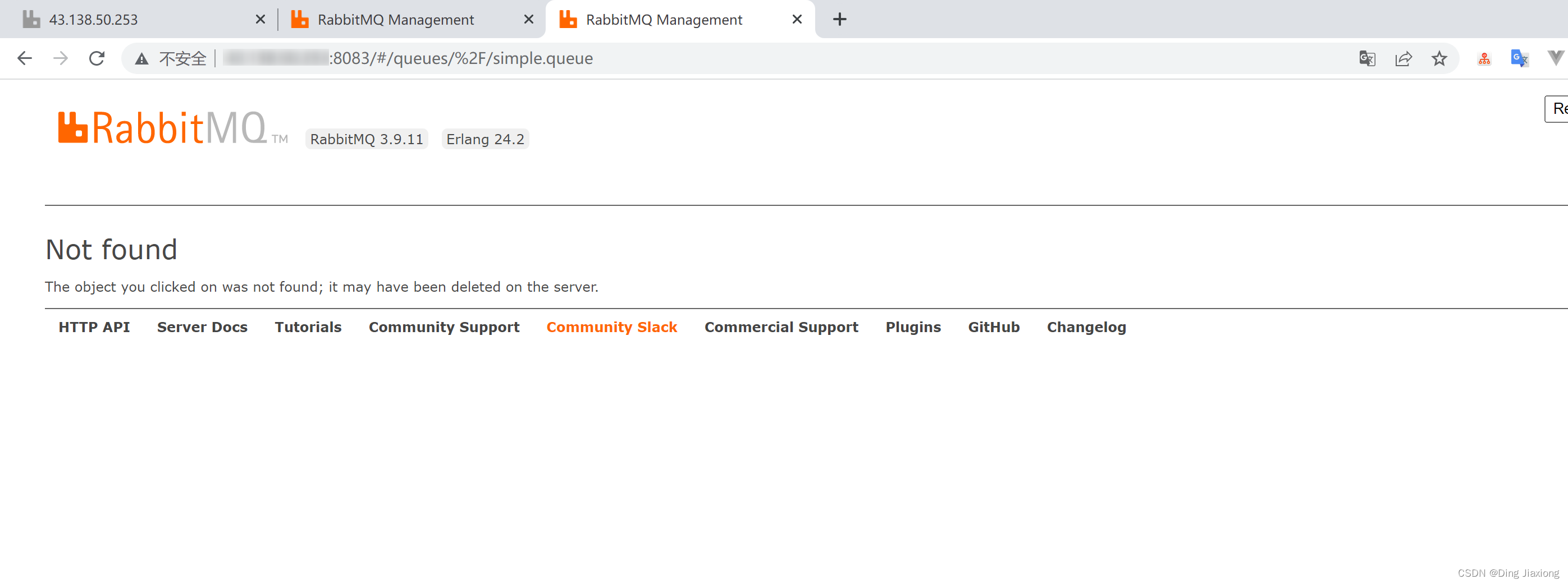Open the Plugins link
This screenshot has width=1568, height=584.
point(913,327)
